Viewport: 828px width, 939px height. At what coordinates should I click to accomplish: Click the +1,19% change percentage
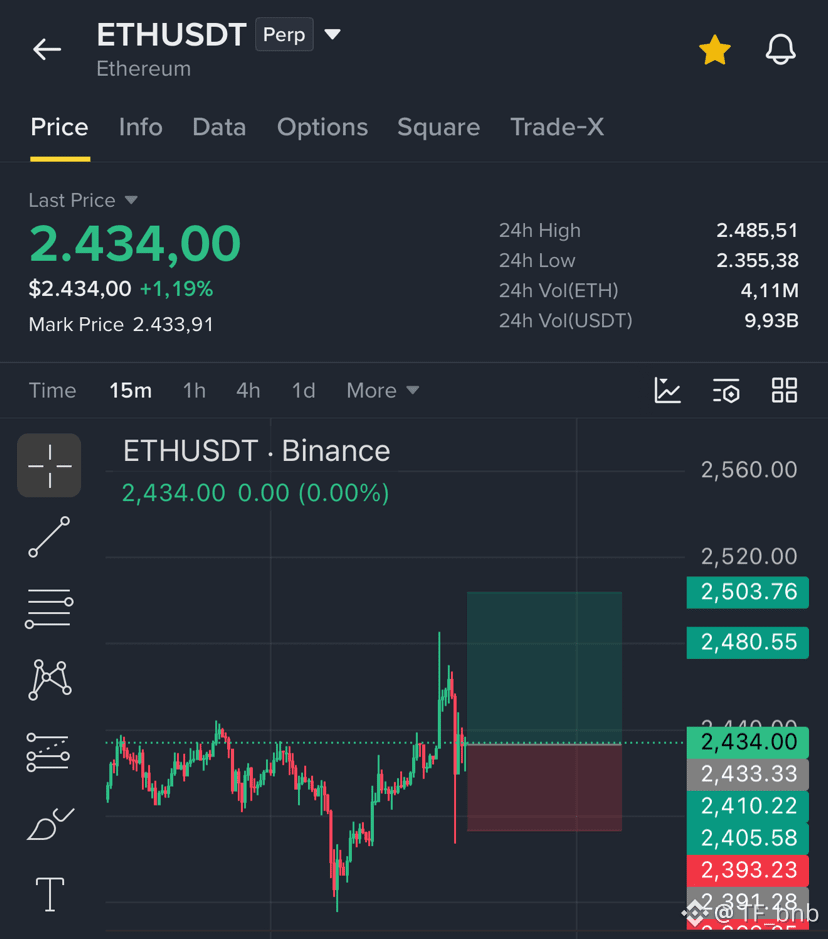click(177, 289)
